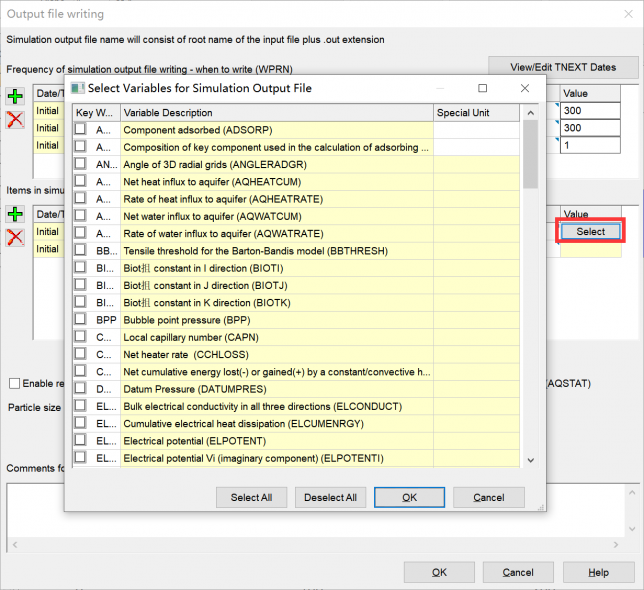Click the highlighted Select button
Viewport: 644px width, 590px height.
(590, 231)
